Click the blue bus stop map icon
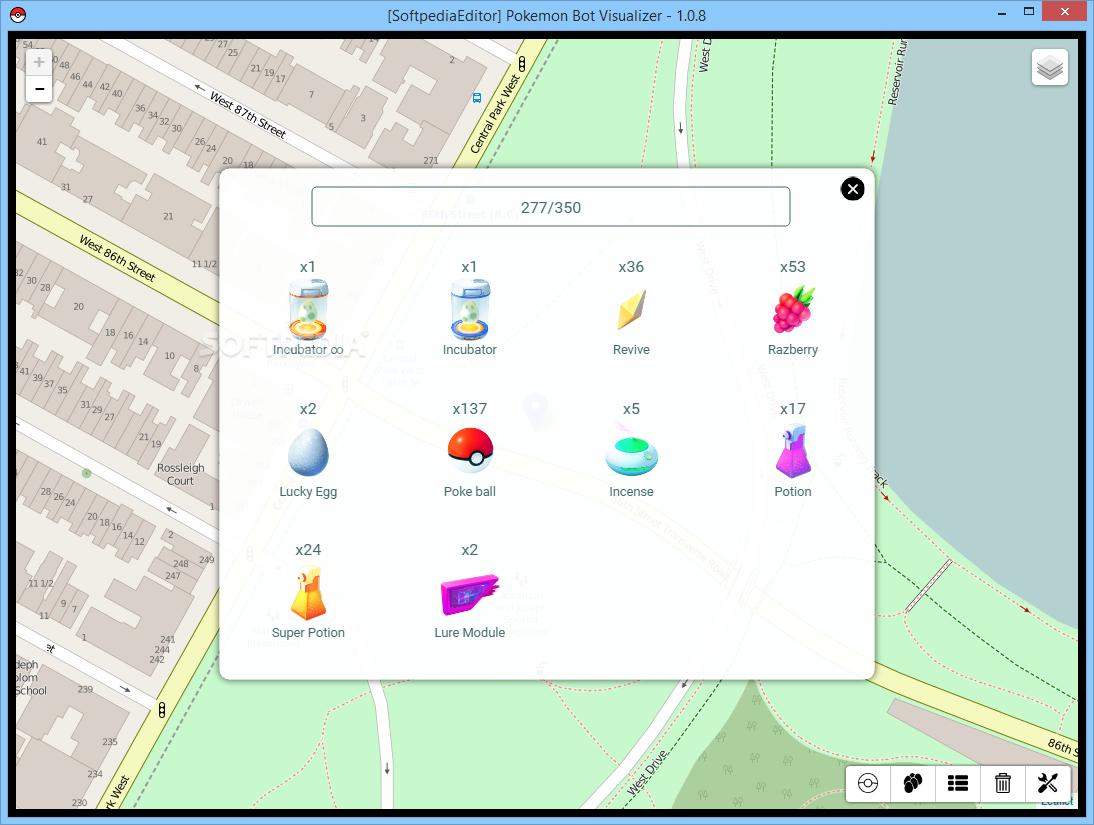The height and width of the screenshot is (825, 1094). coord(477,98)
